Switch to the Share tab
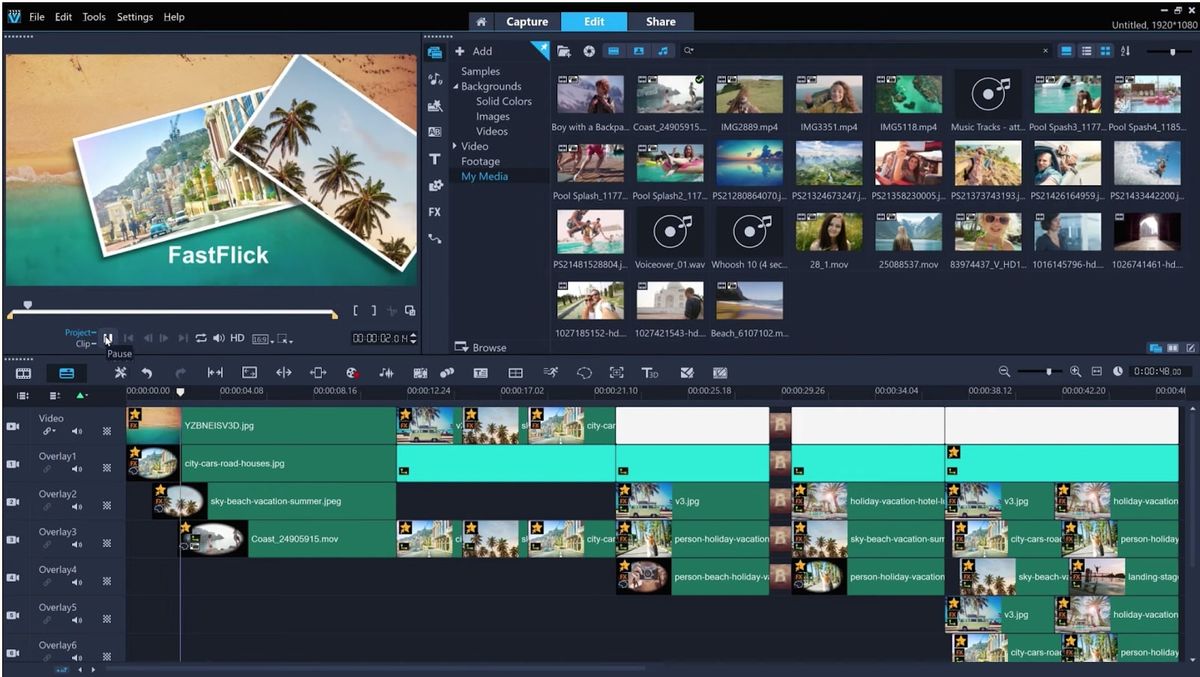 click(x=662, y=21)
